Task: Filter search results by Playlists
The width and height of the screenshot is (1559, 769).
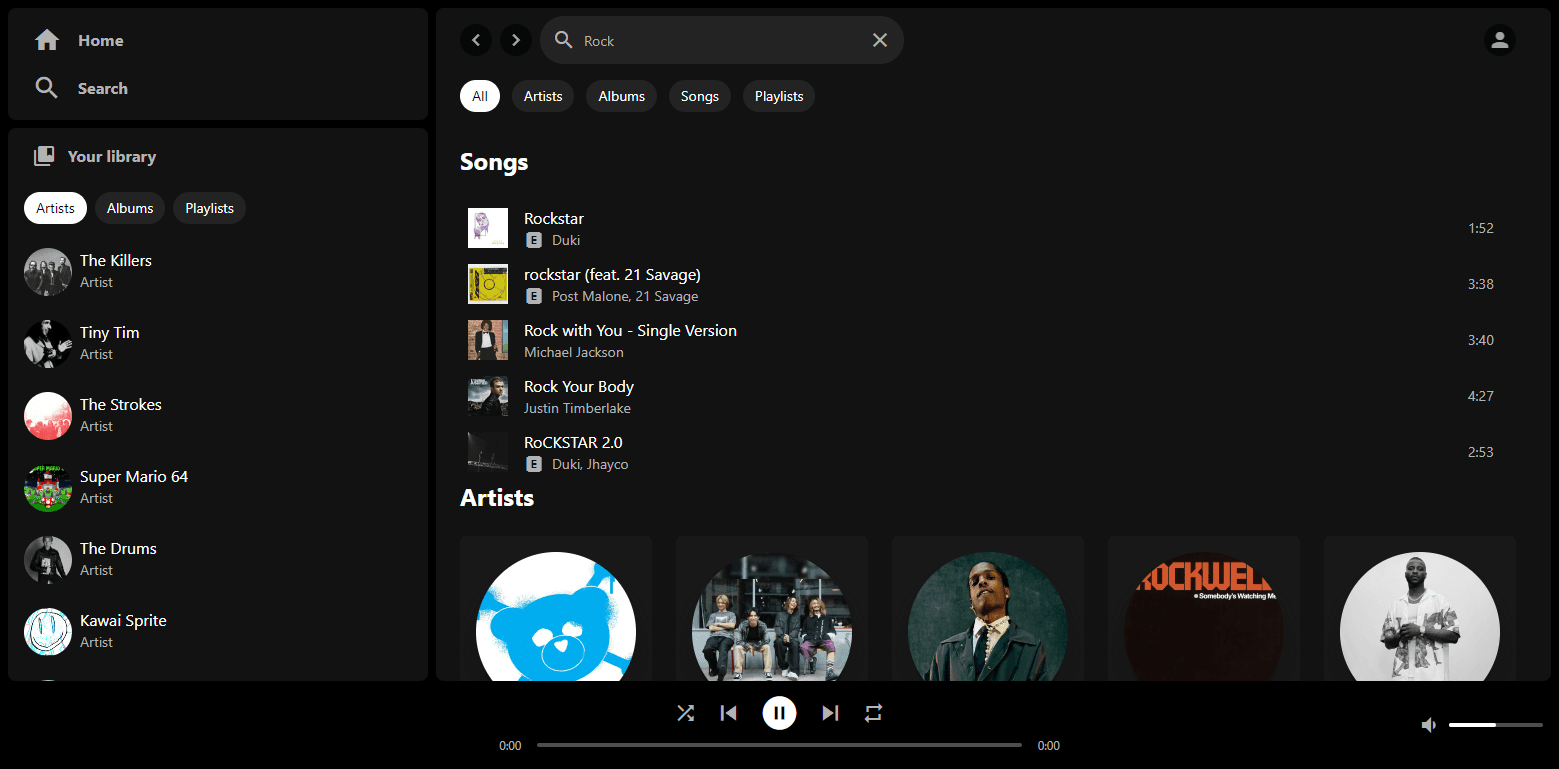Action: 779,96
